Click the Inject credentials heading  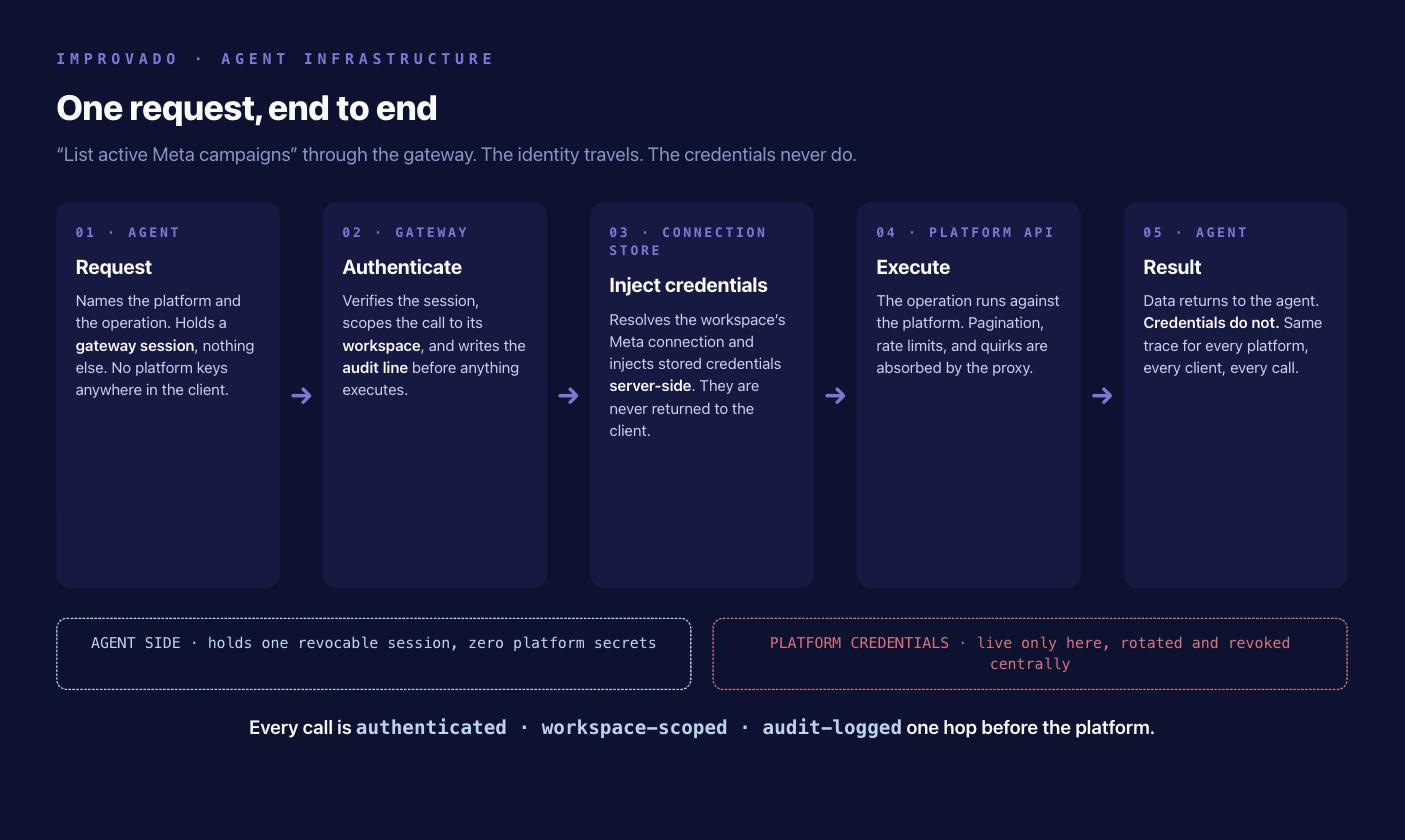[688, 285]
